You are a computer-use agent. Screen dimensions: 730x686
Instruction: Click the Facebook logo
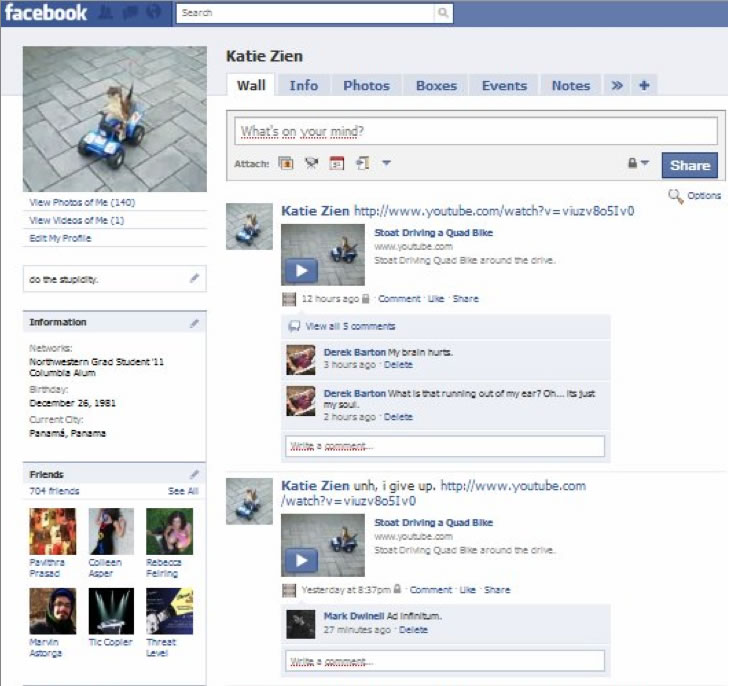point(46,13)
